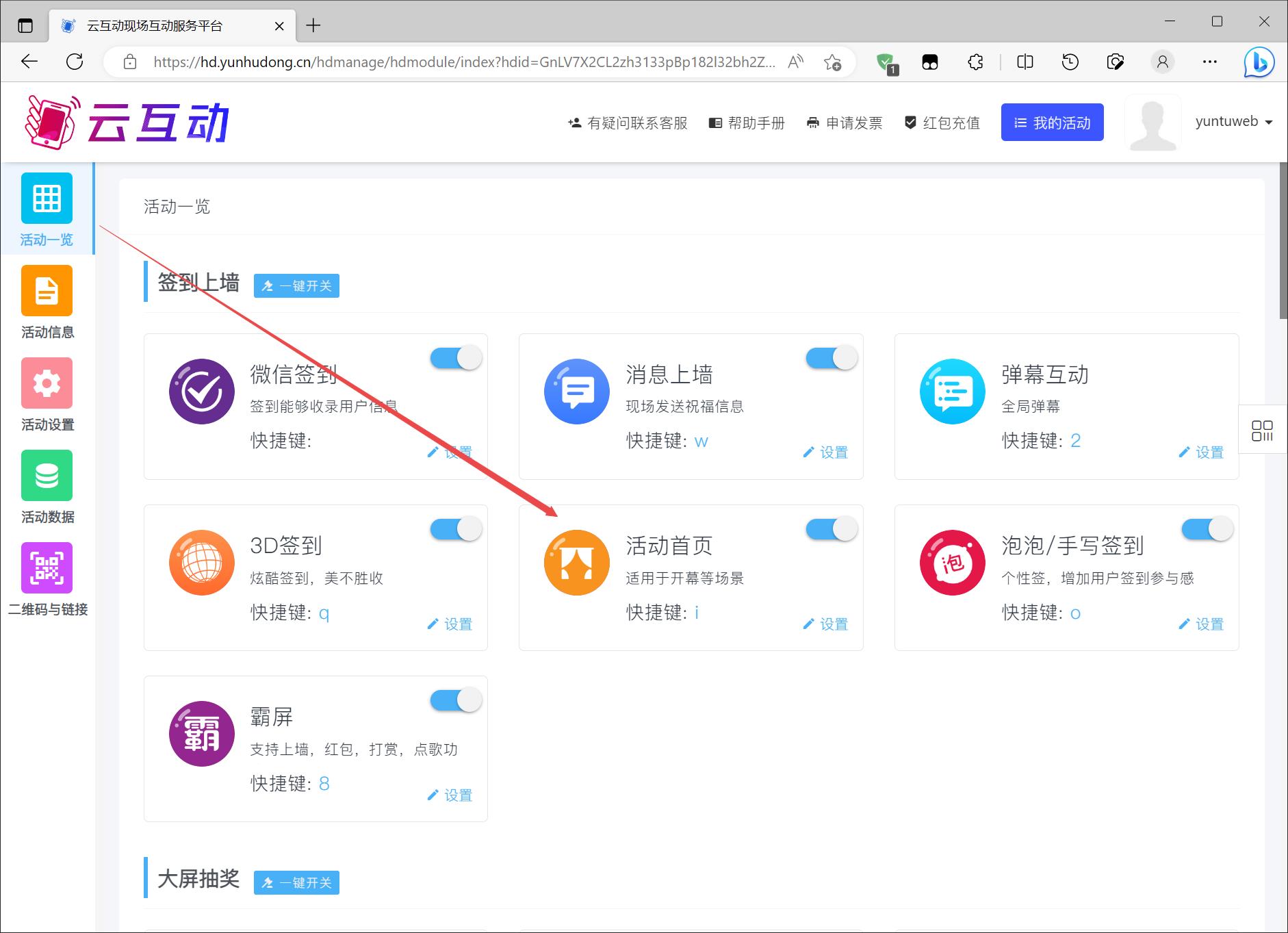The width and height of the screenshot is (1288, 933).
Task: Open the floating QR code side button
Action: 1263,430
